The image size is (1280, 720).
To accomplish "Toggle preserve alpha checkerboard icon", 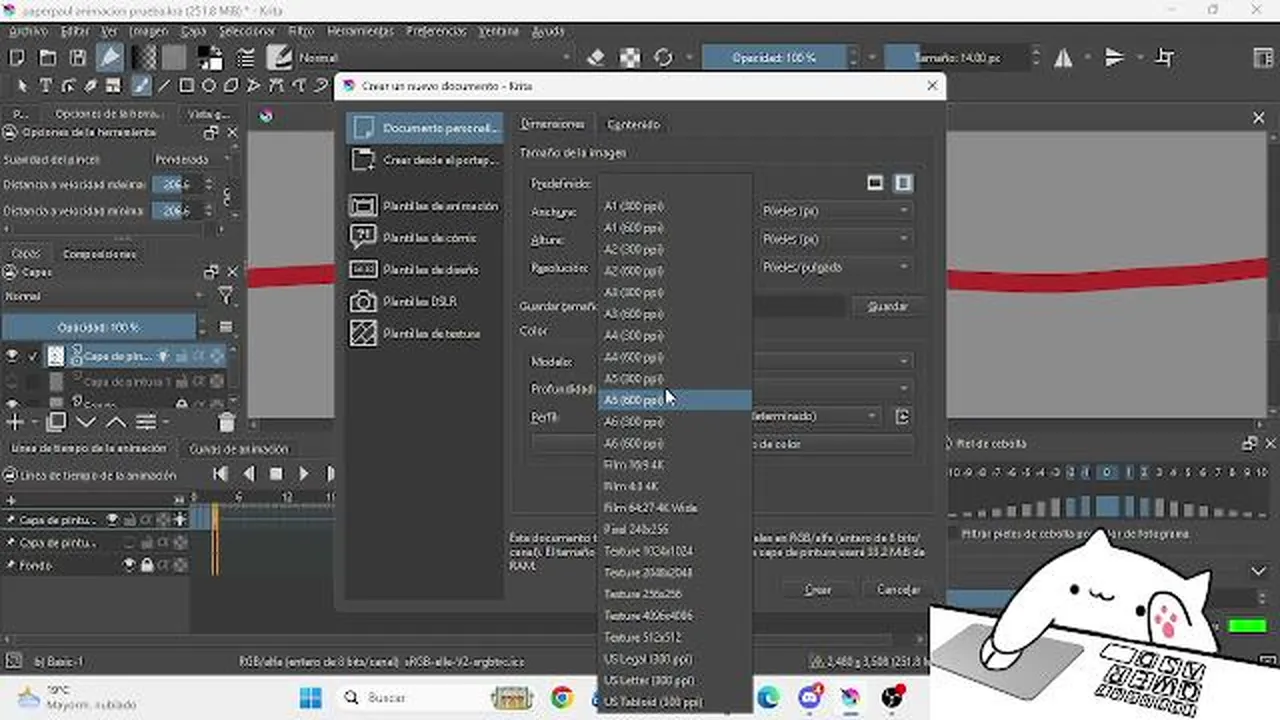I will [x=630, y=58].
